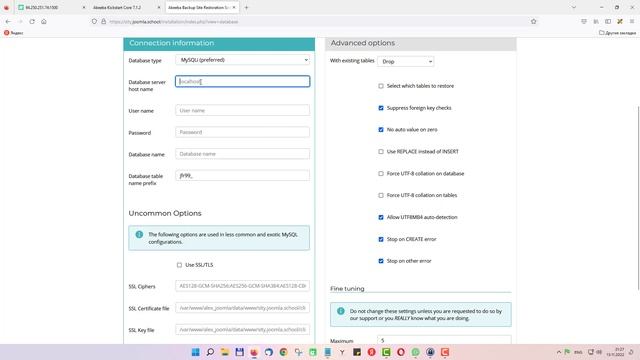Viewport: 640px width, 360px height.
Task: Click the Database name input field
Action: point(242,154)
